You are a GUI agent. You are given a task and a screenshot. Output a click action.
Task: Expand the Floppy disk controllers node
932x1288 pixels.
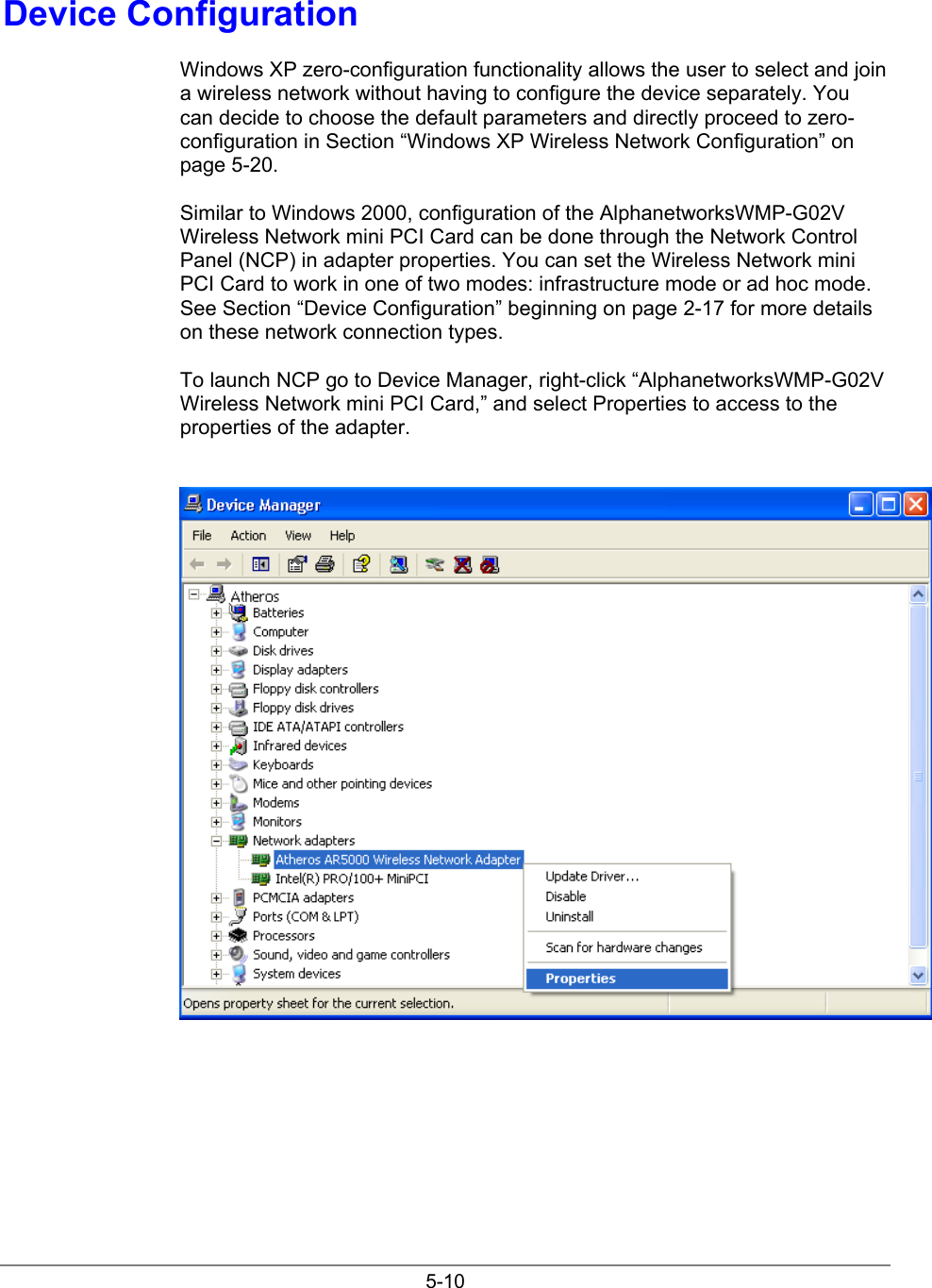pos(216,689)
